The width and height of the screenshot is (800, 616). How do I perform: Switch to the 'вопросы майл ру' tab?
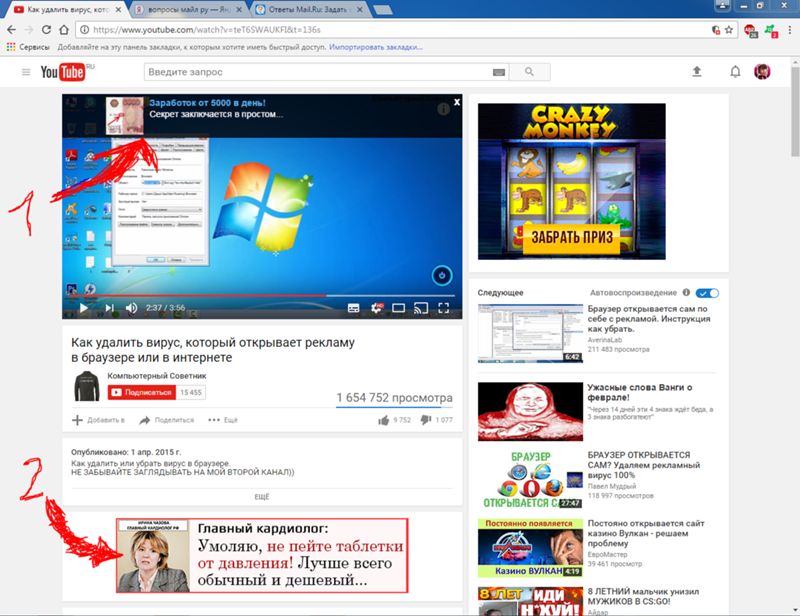coord(189,9)
